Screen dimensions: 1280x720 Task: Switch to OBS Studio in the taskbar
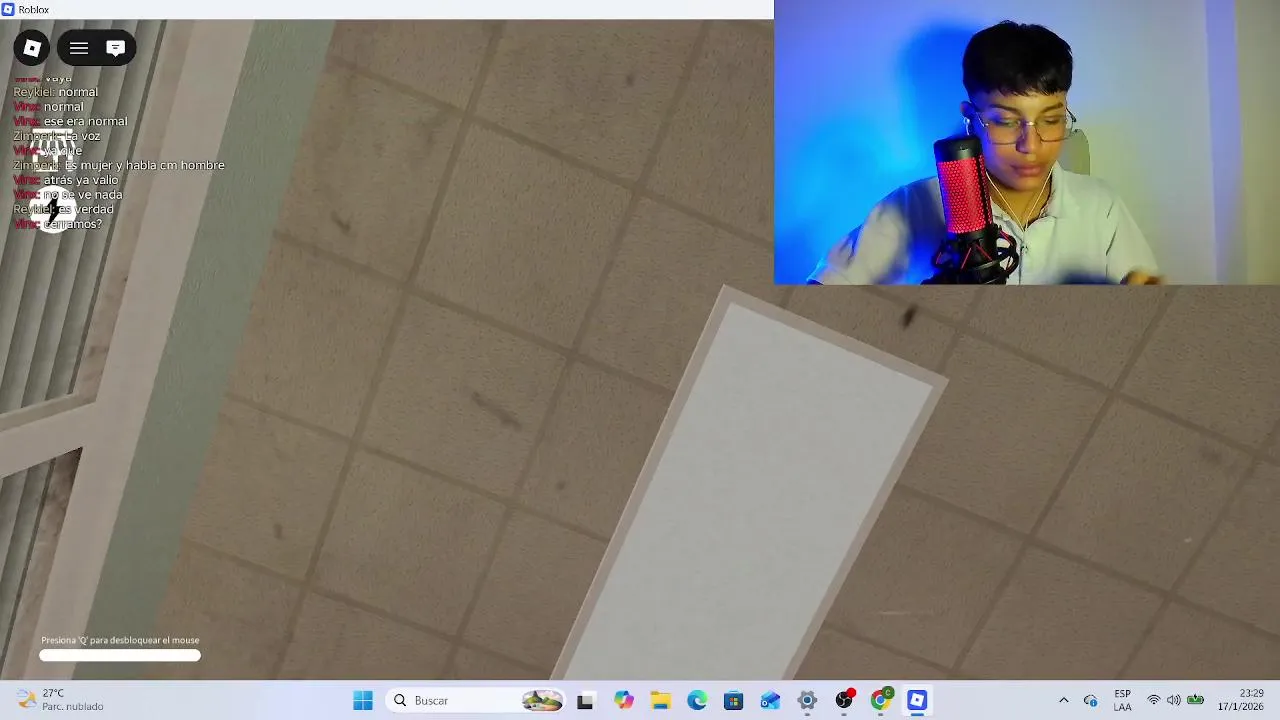[x=844, y=701]
